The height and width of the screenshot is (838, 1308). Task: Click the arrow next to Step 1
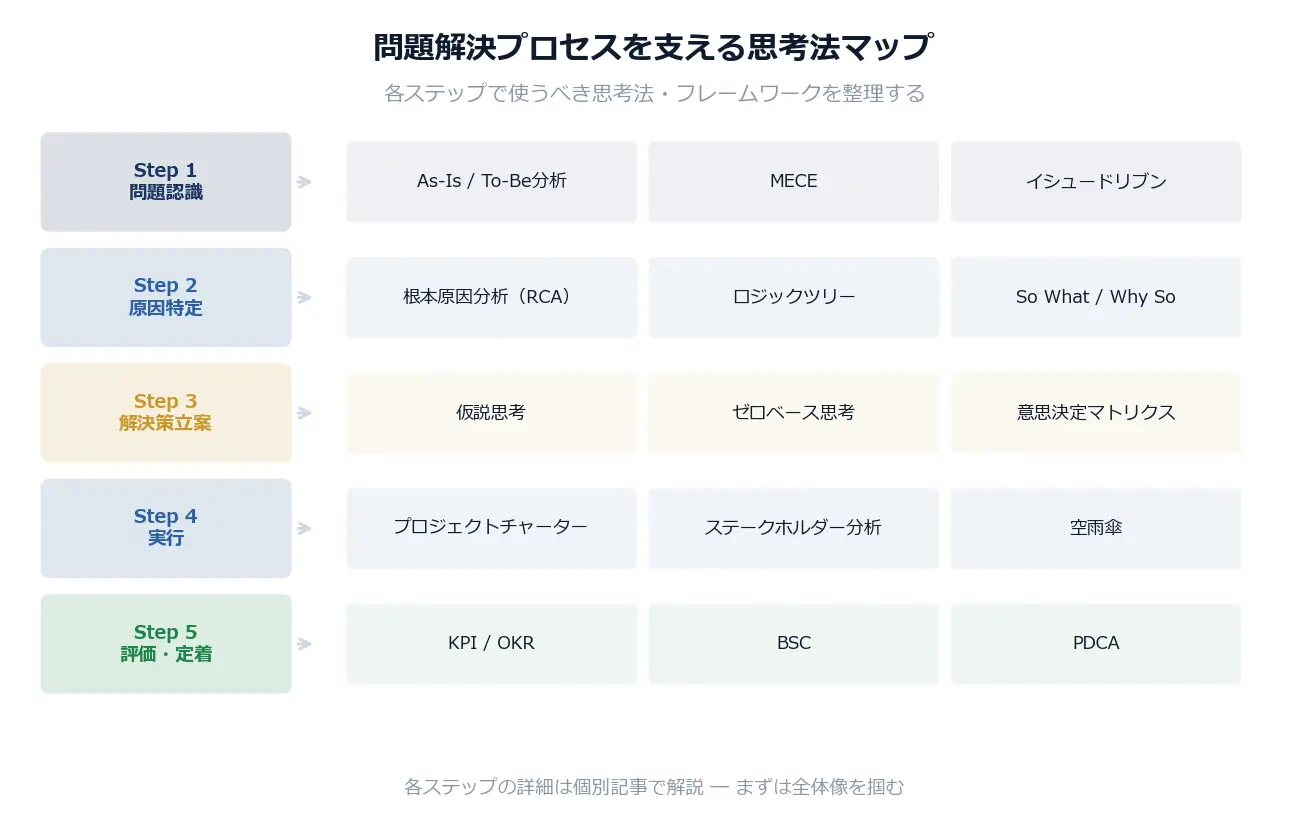304,182
